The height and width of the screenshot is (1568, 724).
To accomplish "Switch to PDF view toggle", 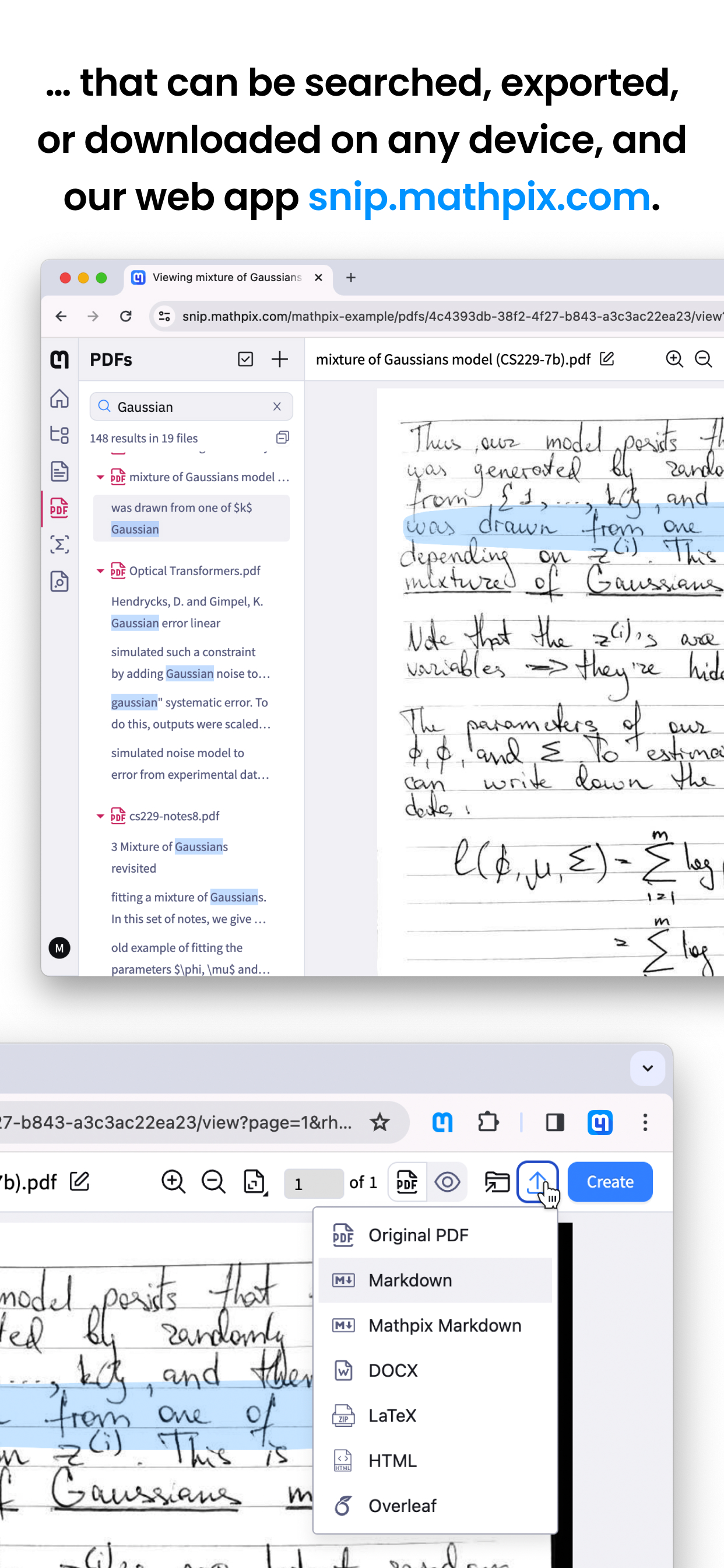I will pos(407,1182).
